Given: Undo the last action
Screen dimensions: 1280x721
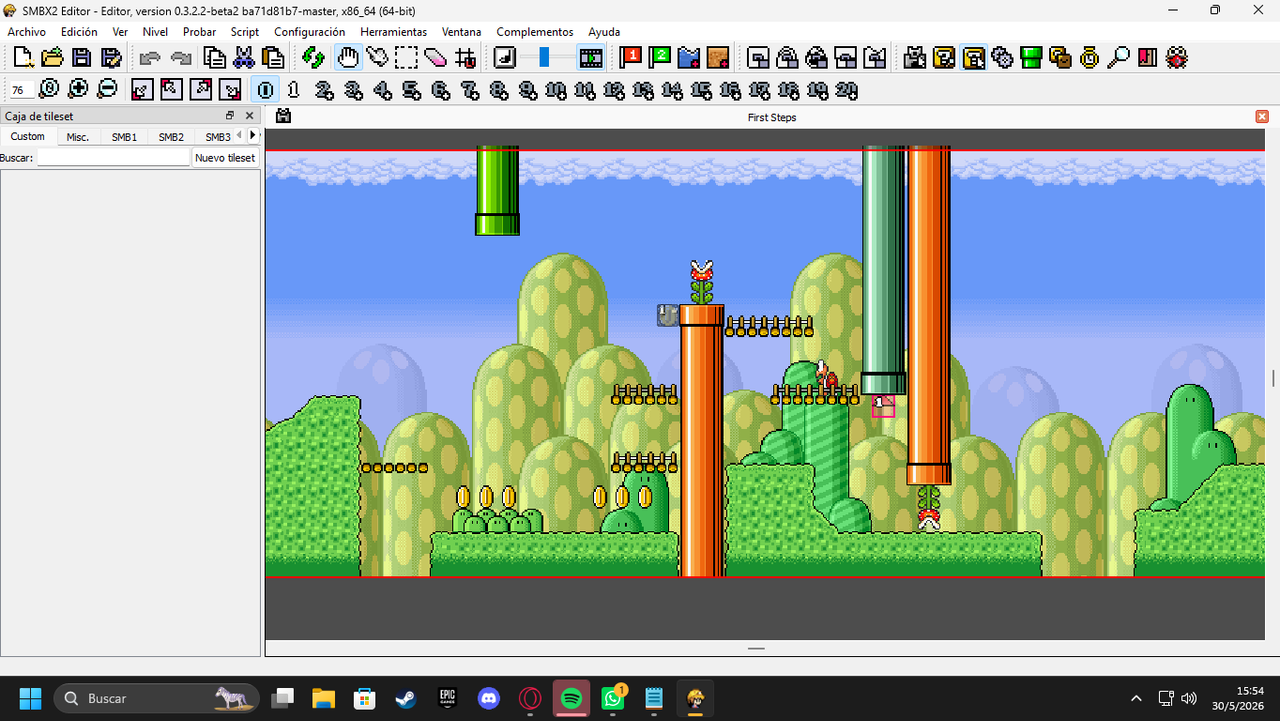Looking at the screenshot, I should 151,58.
